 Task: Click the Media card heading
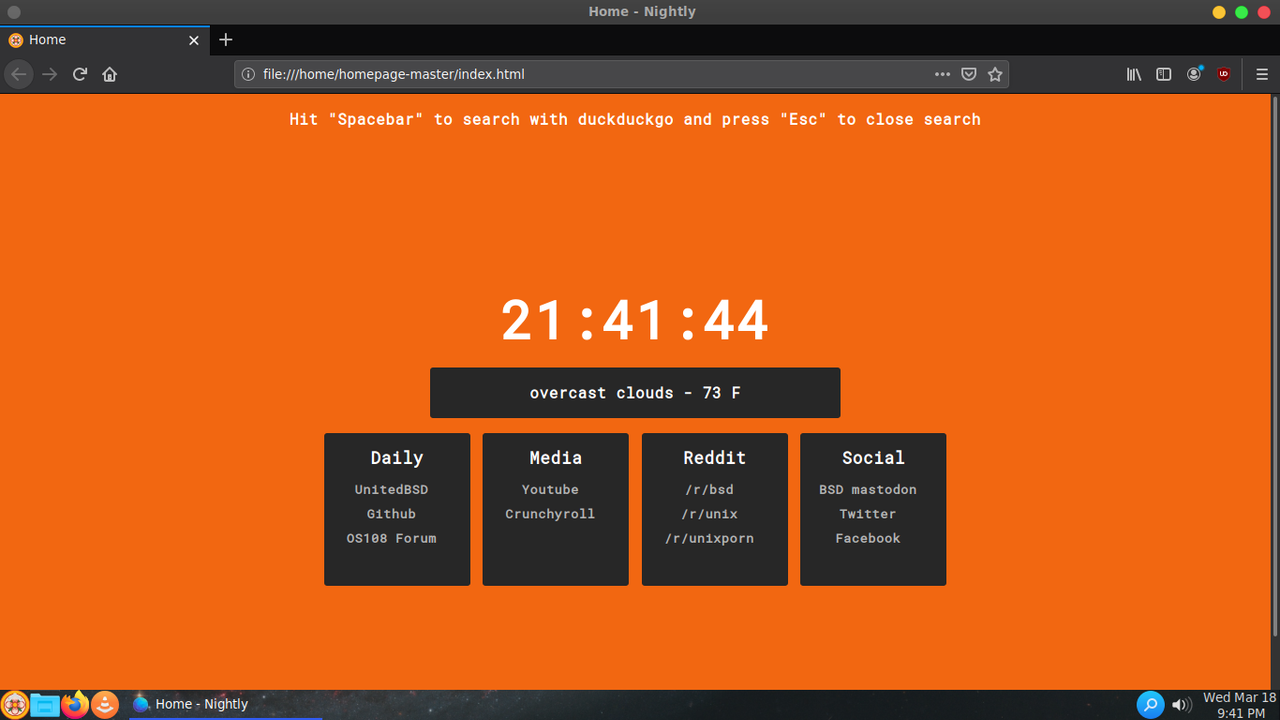(556, 458)
